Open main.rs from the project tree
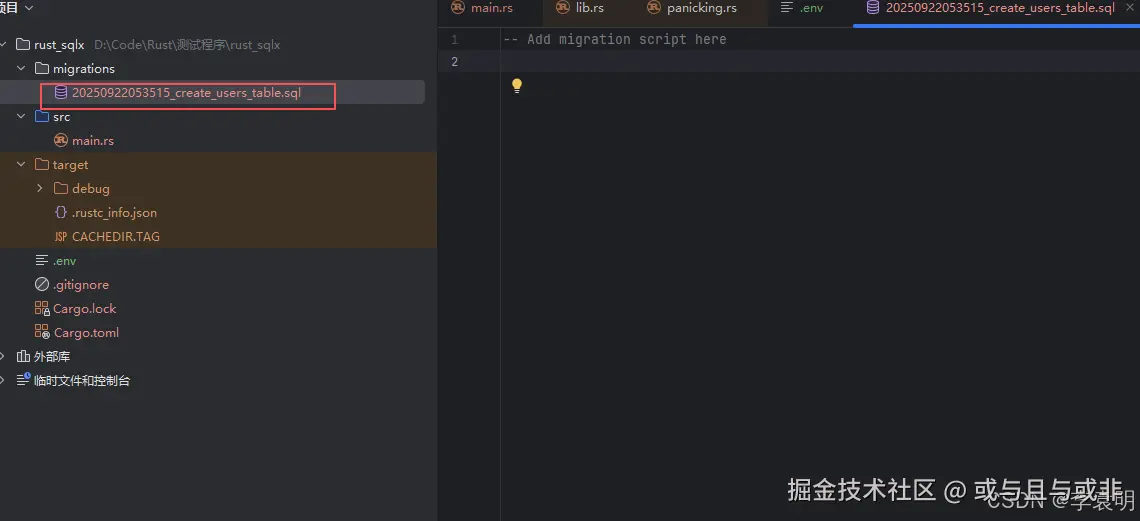 [93, 140]
